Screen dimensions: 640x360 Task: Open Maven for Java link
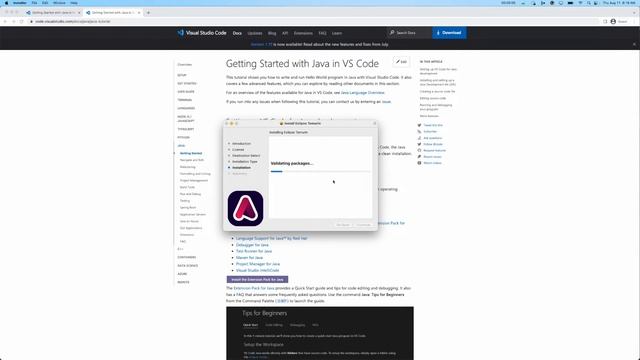[249, 258]
